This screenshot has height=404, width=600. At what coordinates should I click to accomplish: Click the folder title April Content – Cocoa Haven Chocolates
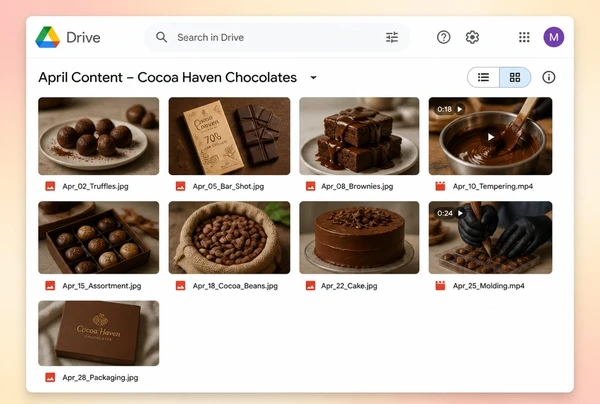168,77
